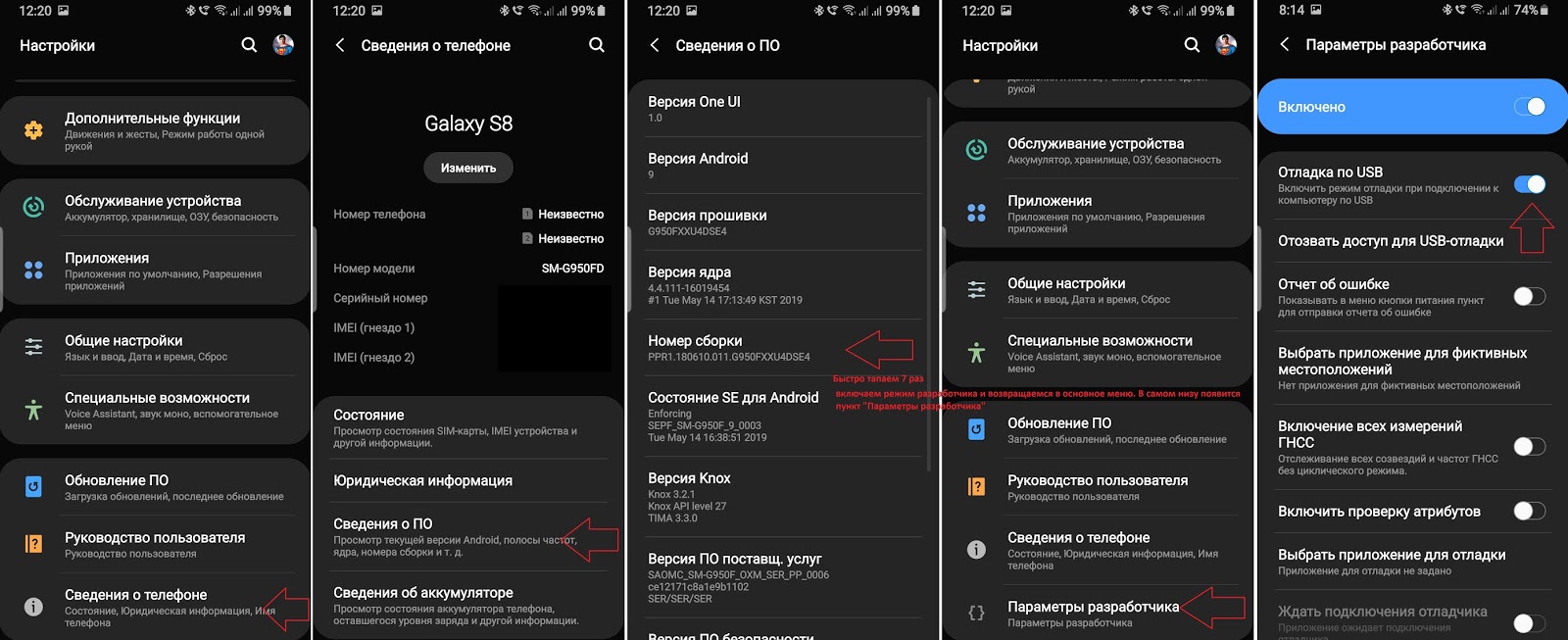Image resolution: width=1568 pixels, height=640 pixels.
Task: Tap Номер сборки entry
Action: click(x=784, y=348)
